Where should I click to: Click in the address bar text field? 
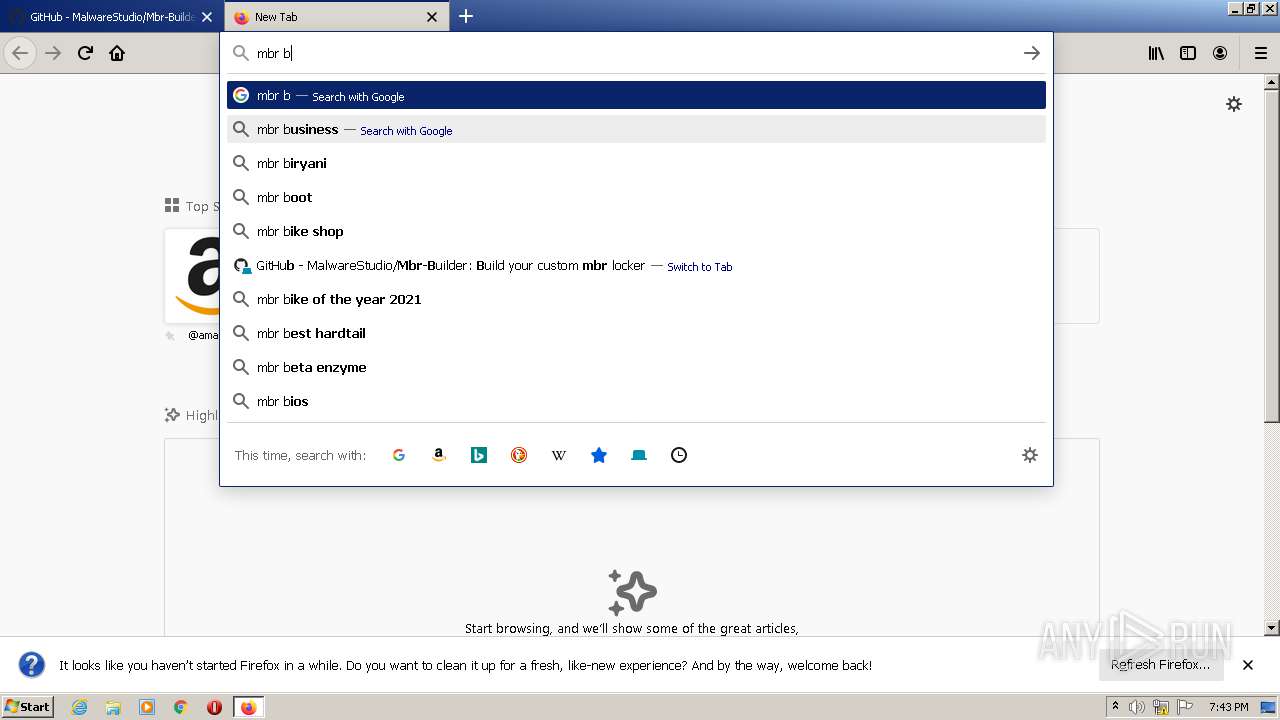[635, 53]
